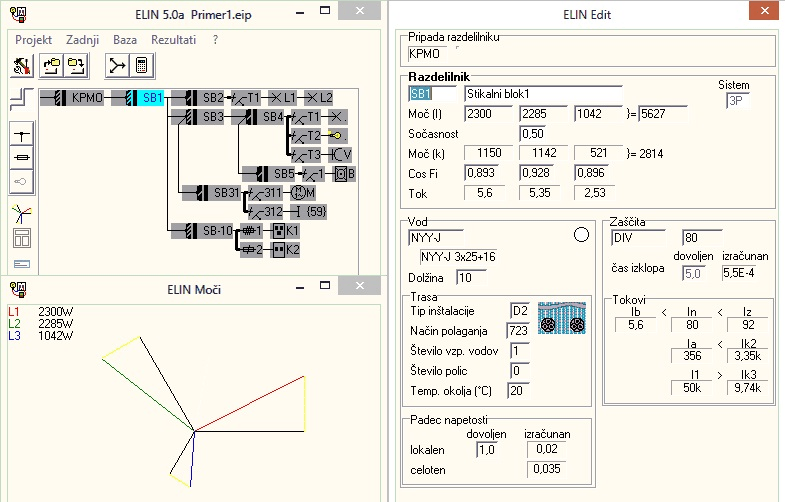
Task: Toggle the round indicator beside NYY-J cable
Action: (582, 236)
